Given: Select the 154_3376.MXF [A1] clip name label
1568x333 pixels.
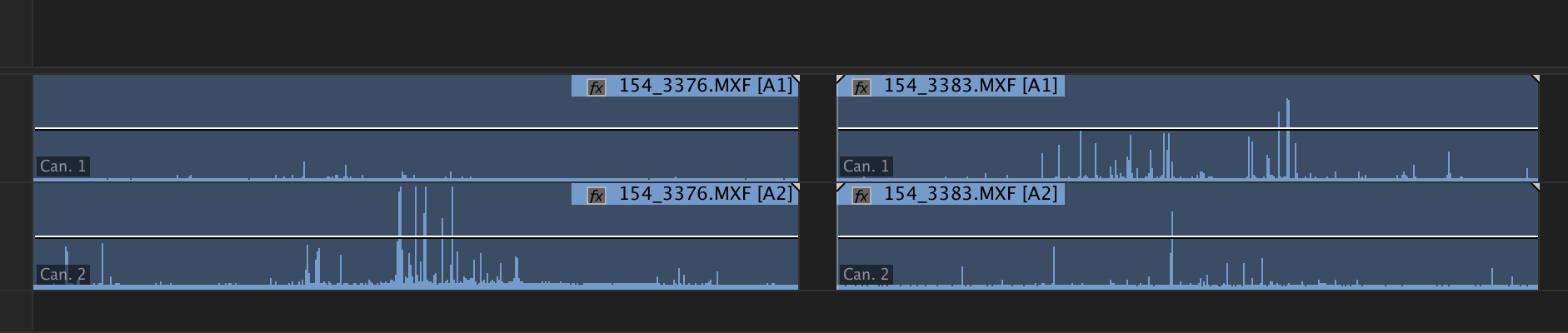Looking at the screenshot, I should click(705, 86).
